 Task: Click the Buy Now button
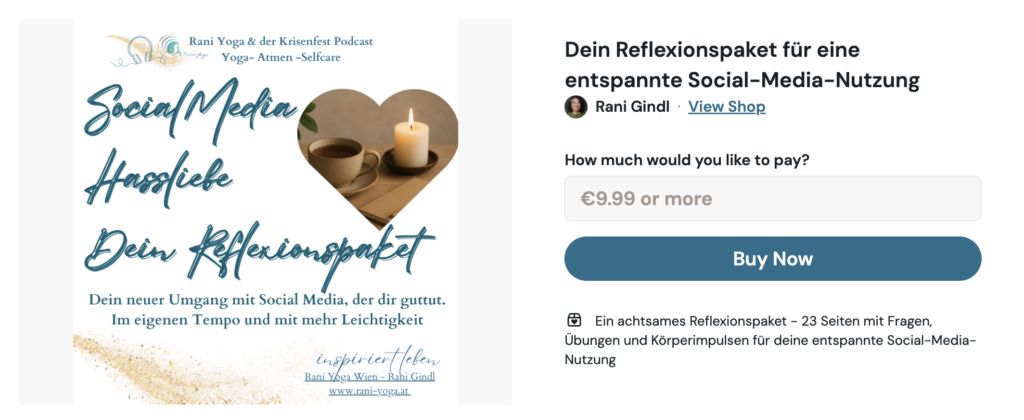point(773,259)
